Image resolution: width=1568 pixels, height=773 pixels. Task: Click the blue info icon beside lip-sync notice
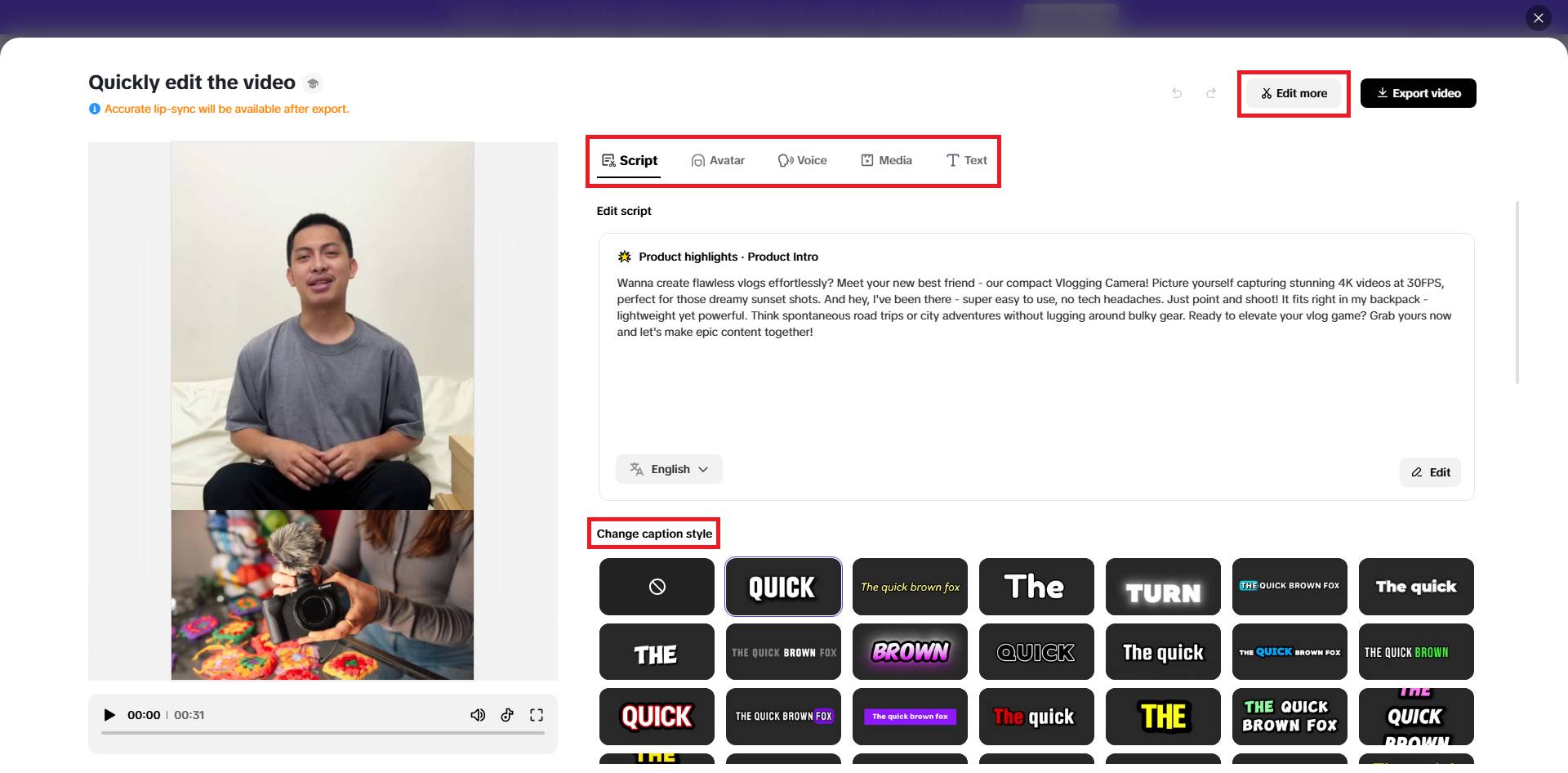(95, 109)
